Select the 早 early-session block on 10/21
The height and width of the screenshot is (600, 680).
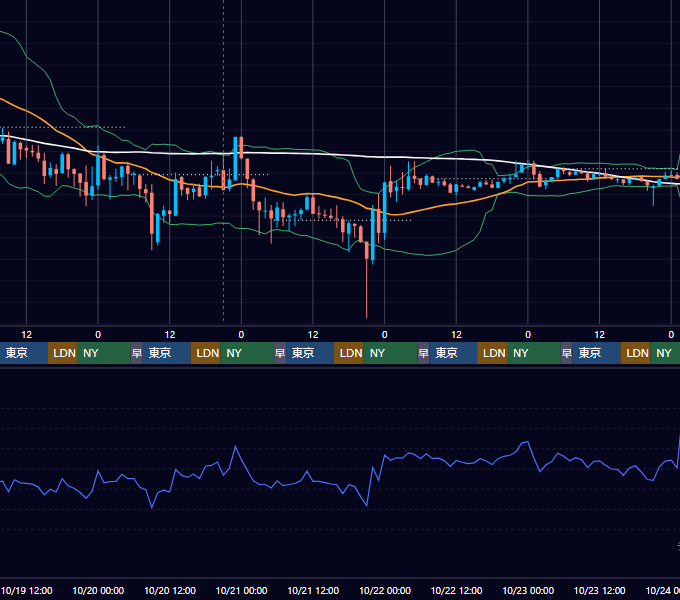coord(280,353)
